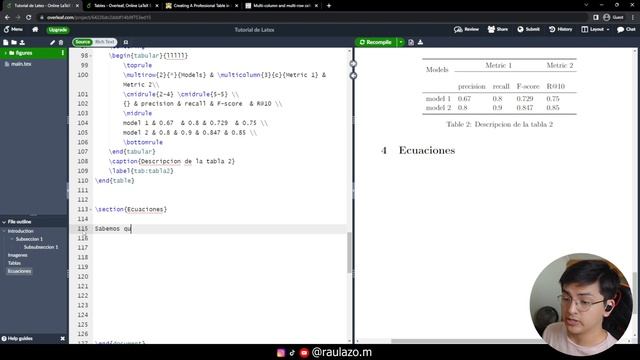Insert symbol using Omega icon

[x=126, y=42]
